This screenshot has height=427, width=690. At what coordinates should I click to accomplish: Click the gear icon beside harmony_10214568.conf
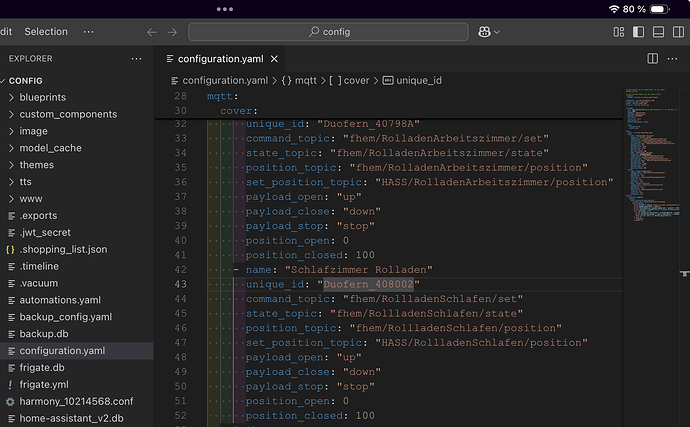point(10,401)
